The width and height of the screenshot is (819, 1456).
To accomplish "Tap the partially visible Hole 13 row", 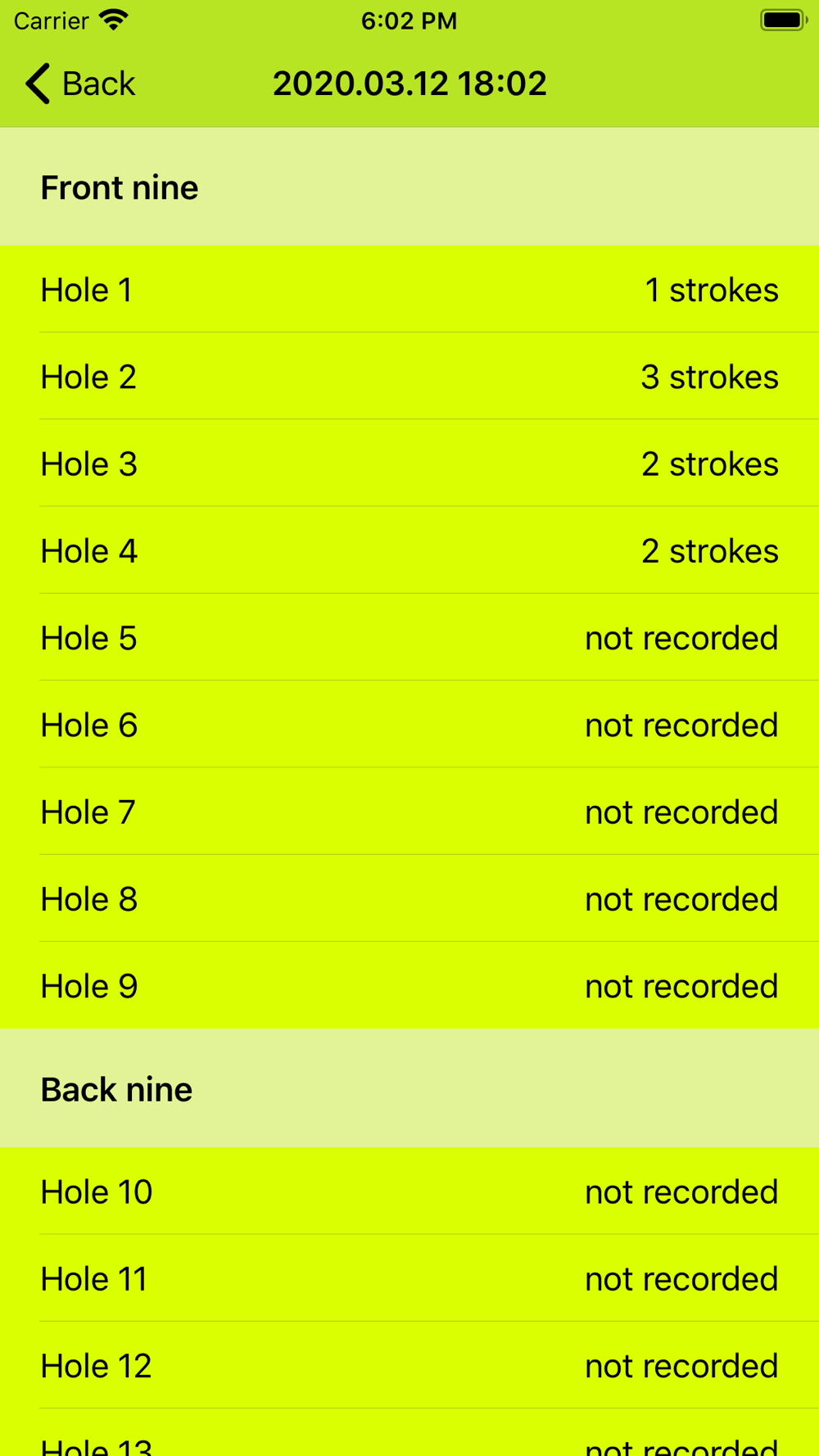I will click(409, 1432).
